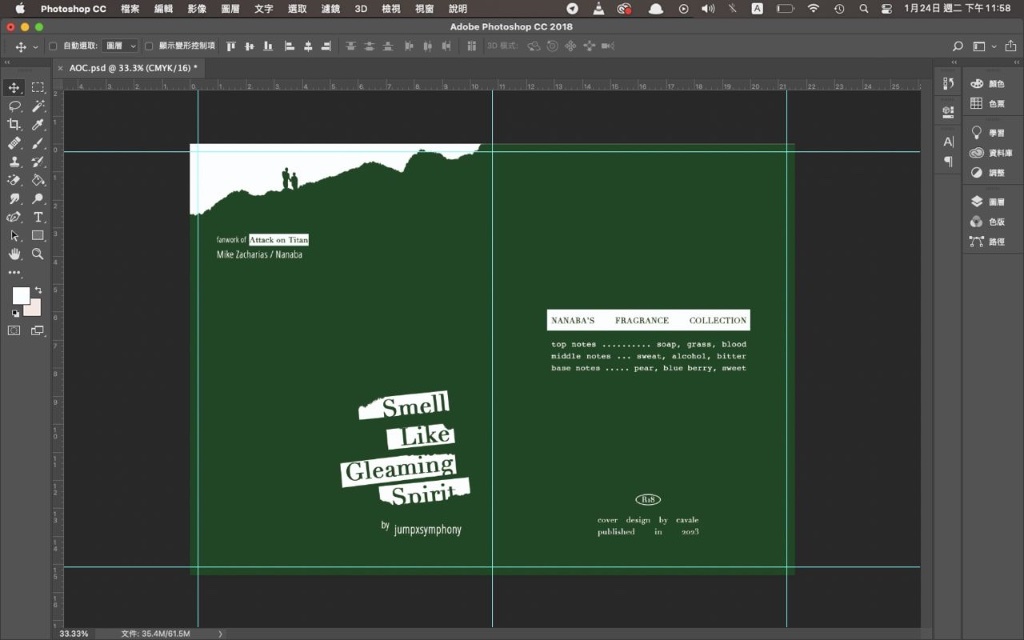Select the Zoom tool in the toolbox
Viewport: 1024px width, 640px height.
pyautogui.click(x=38, y=254)
